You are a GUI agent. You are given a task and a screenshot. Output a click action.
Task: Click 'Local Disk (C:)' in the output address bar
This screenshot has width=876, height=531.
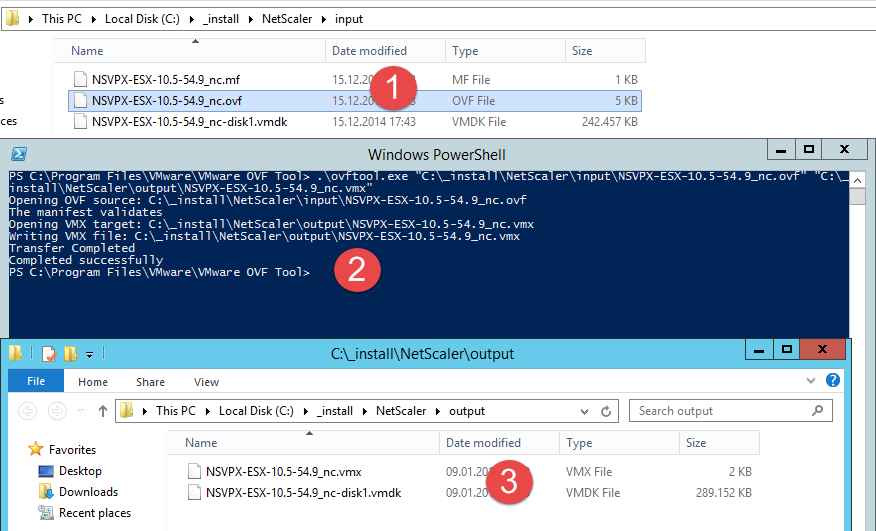256,411
